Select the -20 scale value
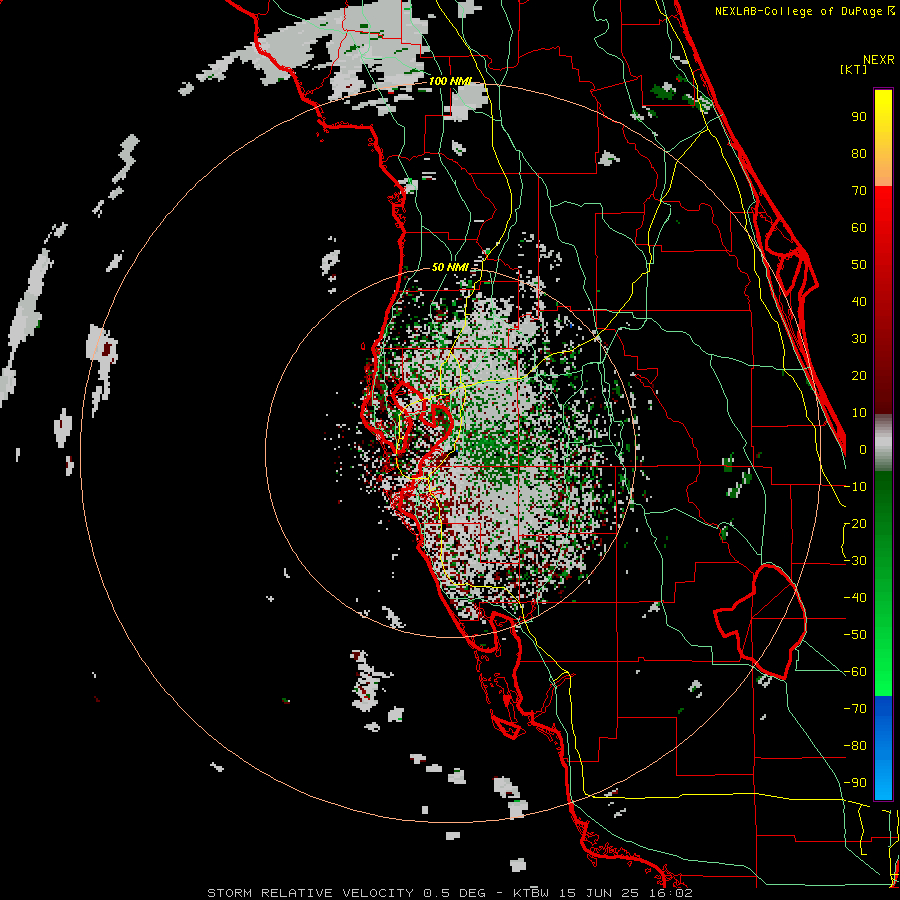 (855, 523)
